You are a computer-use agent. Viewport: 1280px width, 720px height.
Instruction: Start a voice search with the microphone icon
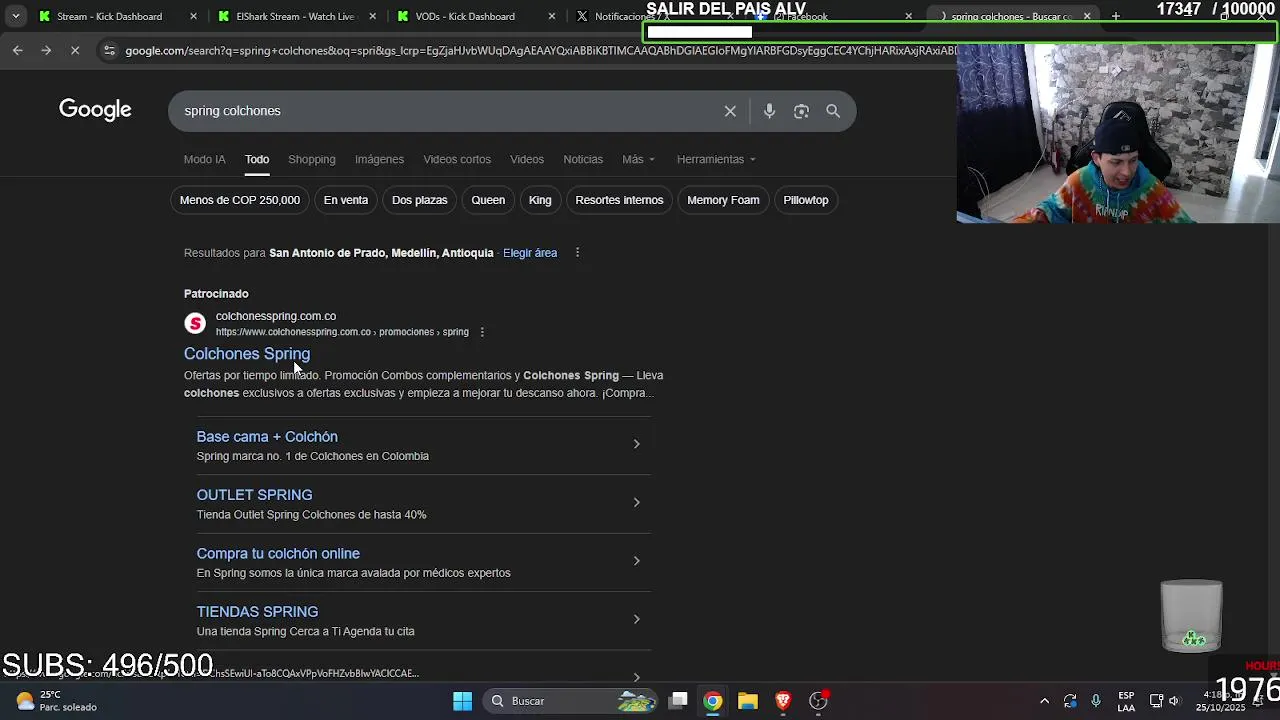(769, 111)
